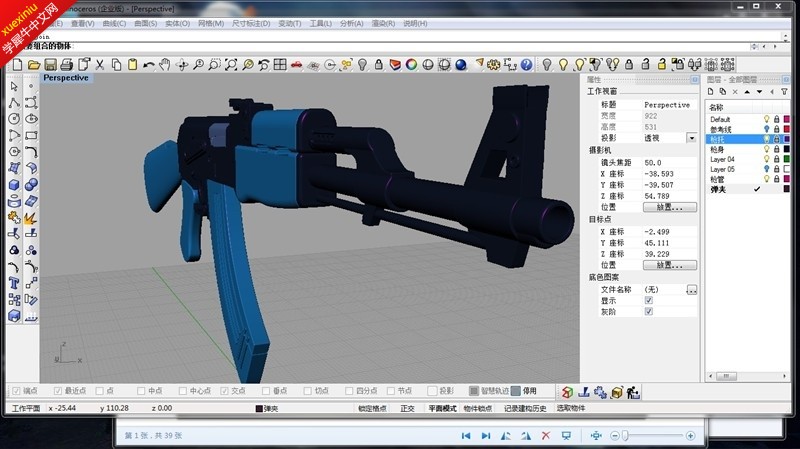Open the 曲面(S) menu
The width and height of the screenshot is (800, 449).
click(x=145, y=23)
